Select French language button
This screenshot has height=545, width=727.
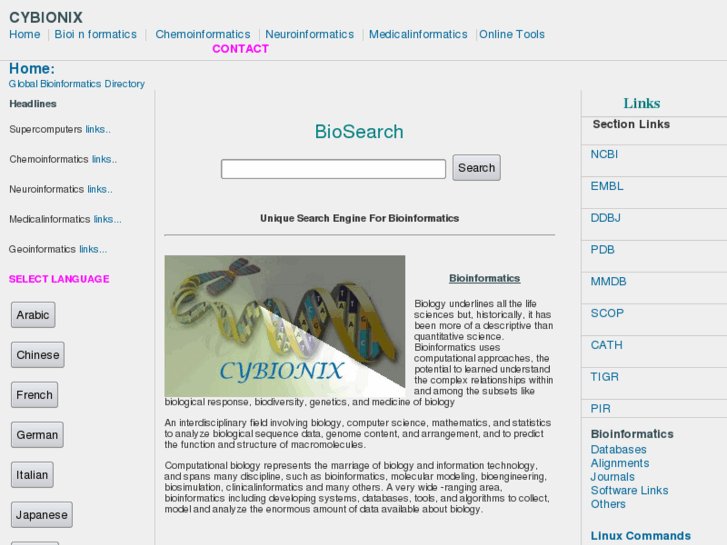pos(34,395)
